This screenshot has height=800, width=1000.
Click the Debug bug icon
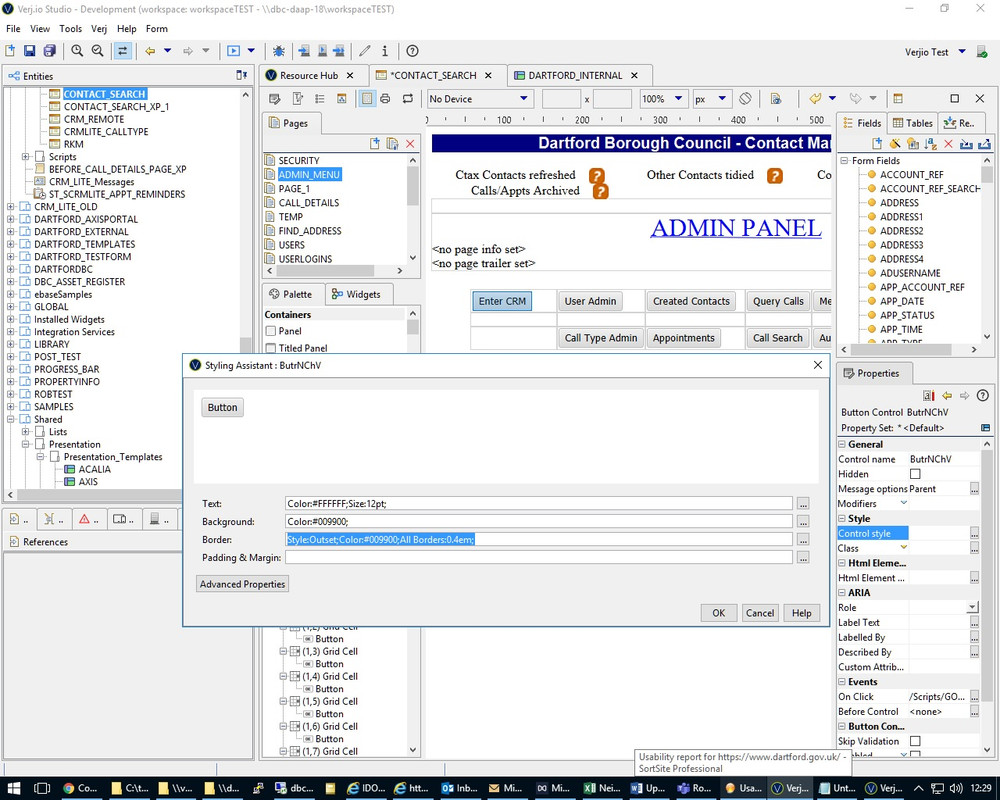click(279, 51)
